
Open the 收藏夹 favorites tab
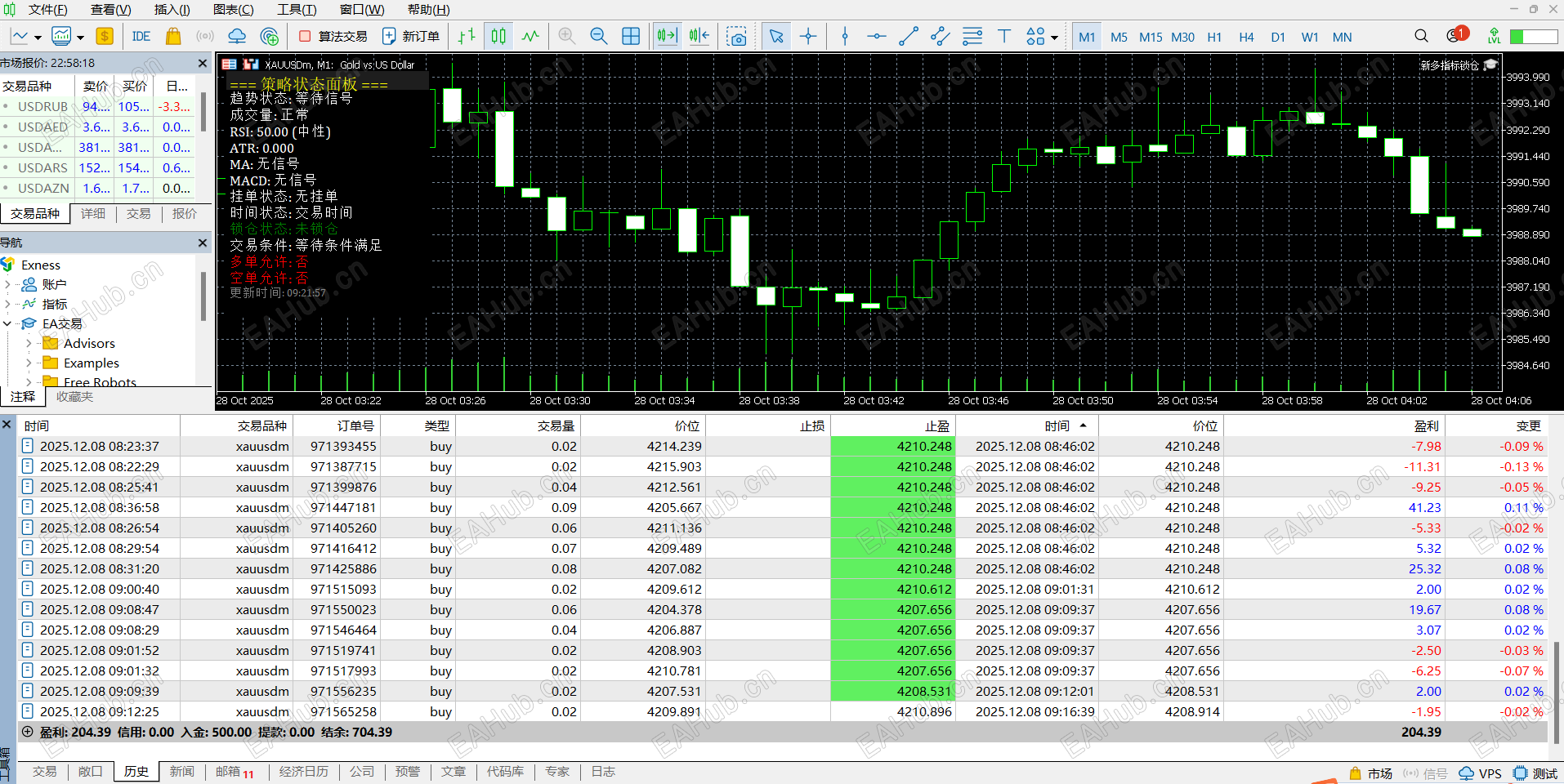[74, 397]
